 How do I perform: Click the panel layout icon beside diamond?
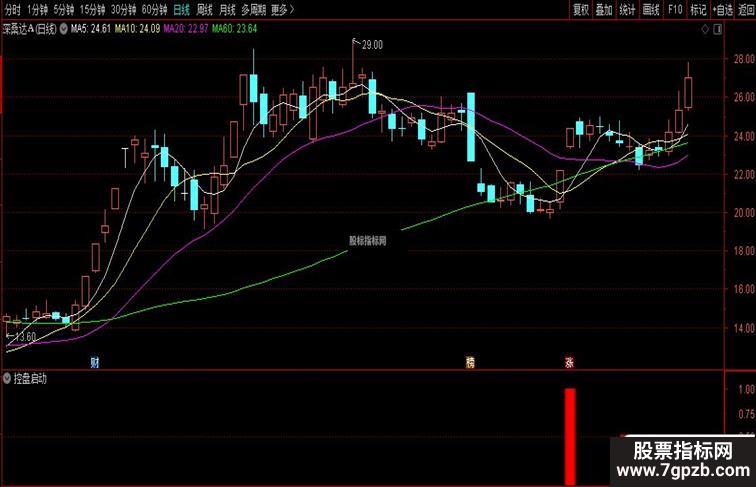[718, 29]
